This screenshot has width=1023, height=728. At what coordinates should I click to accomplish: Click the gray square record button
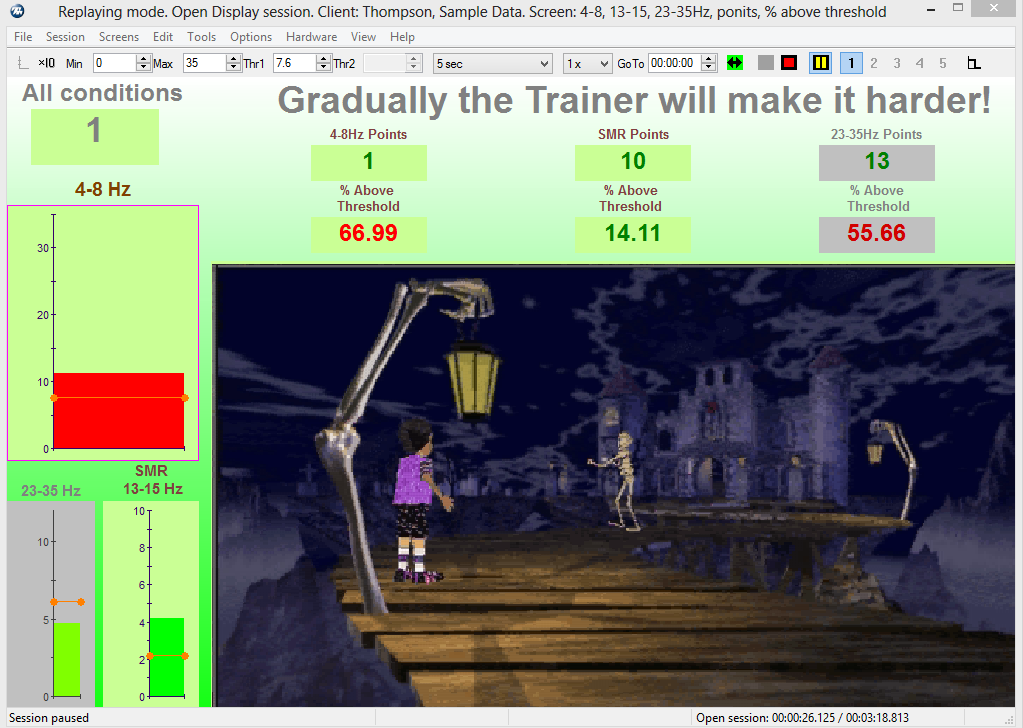(766, 63)
